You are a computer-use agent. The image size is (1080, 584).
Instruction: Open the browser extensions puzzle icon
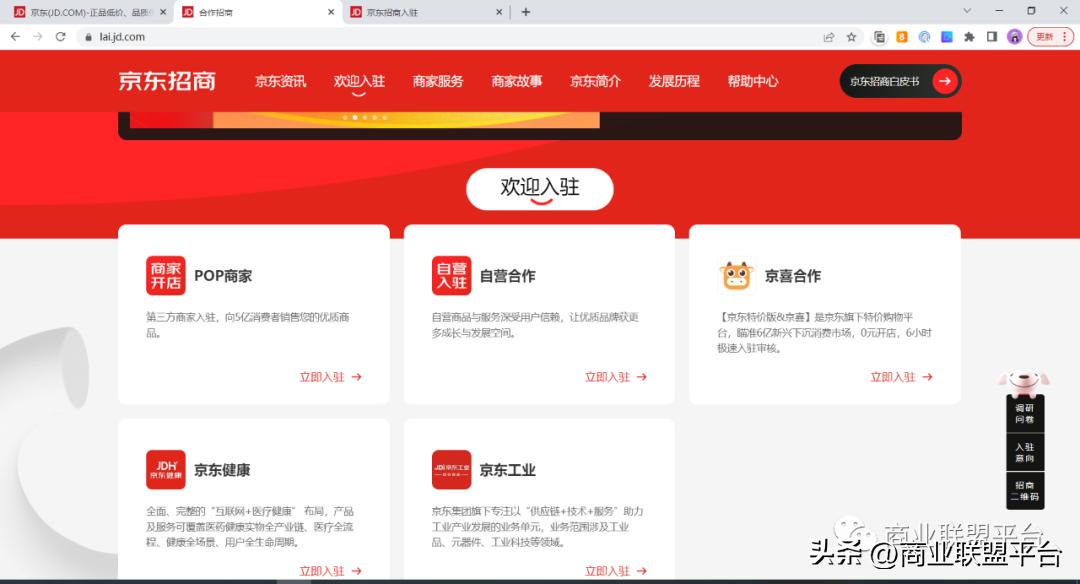[x=969, y=36]
